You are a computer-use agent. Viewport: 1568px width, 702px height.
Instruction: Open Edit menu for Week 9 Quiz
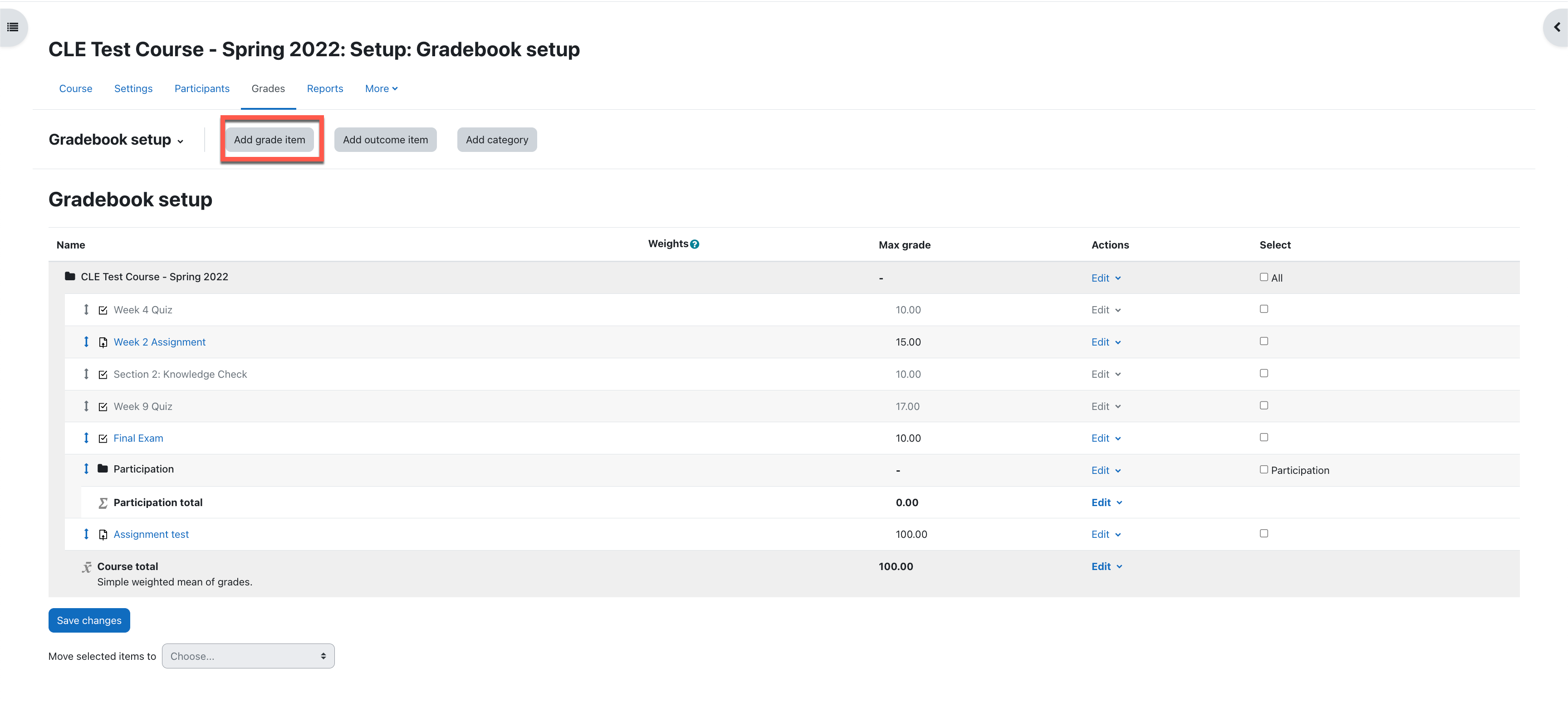tap(1106, 407)
